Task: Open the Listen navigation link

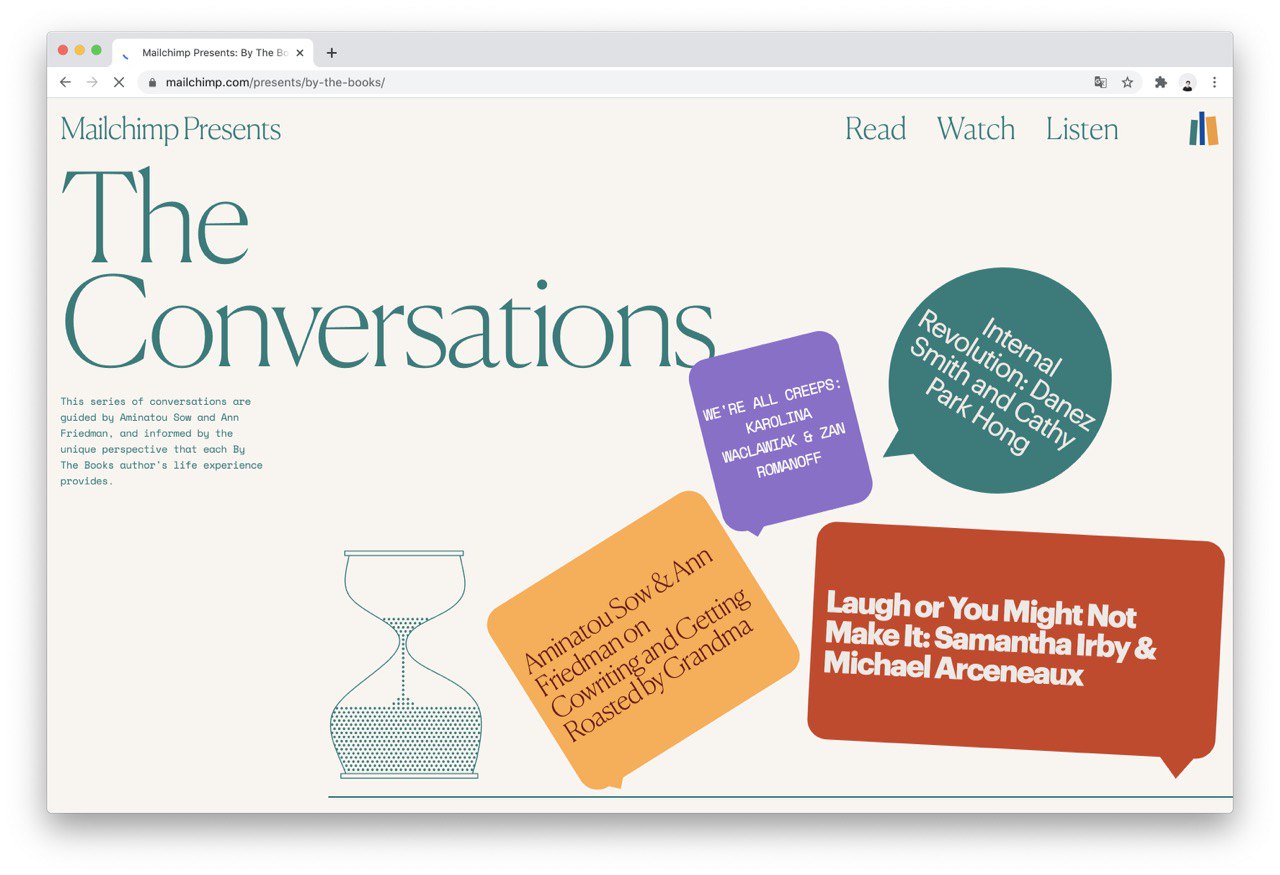Action: click(1082, 129)
